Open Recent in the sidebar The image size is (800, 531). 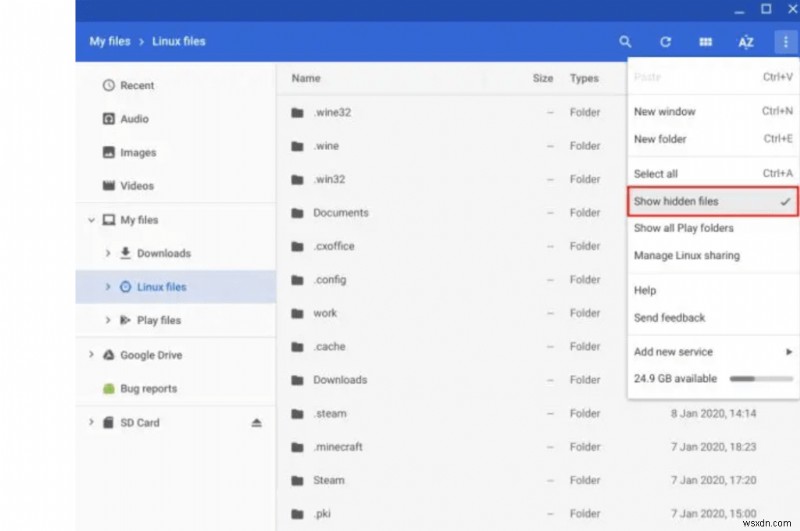tap(176, 85)
